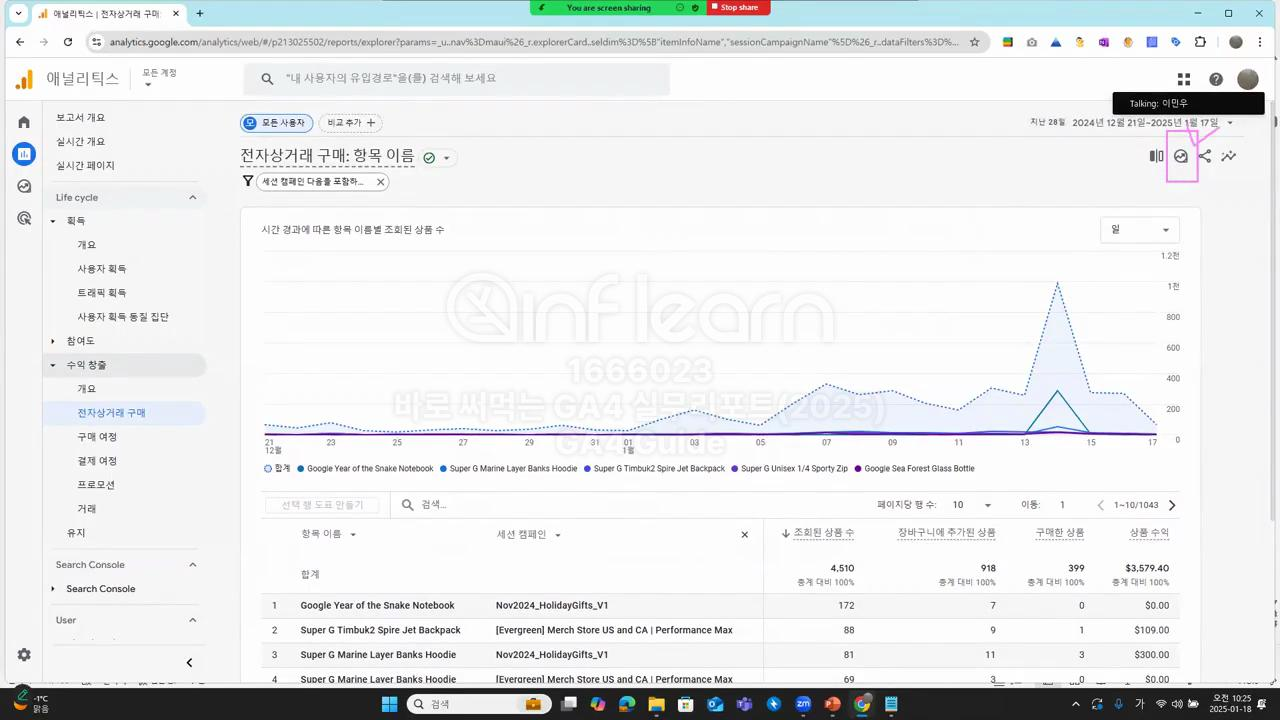Collapse the Life cycle section
The width and height of the screenshot is (1280, 720).
pos(193,198)
